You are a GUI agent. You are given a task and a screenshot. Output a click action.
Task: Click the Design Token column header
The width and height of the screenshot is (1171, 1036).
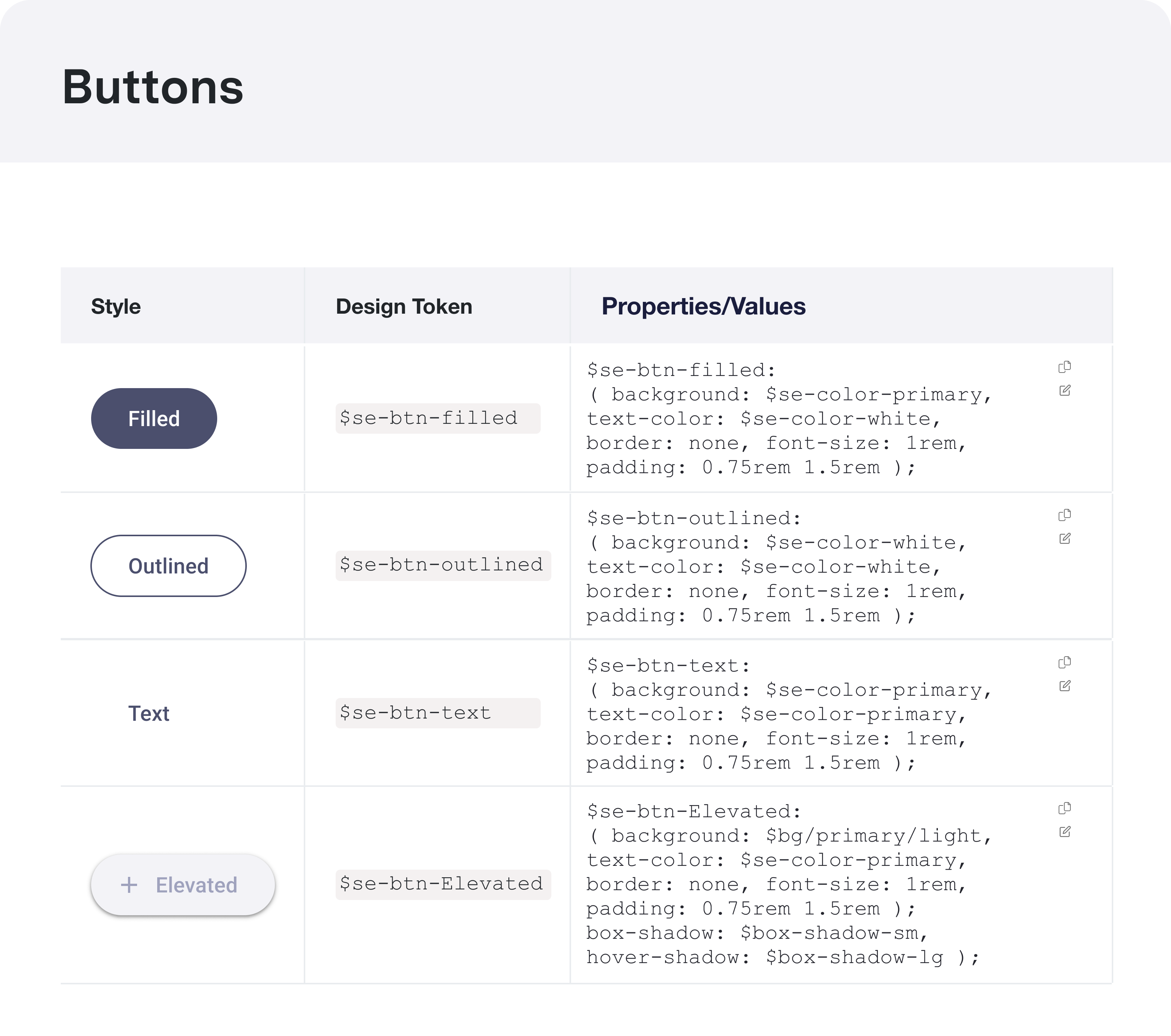pyautogui.click(x=404, y=306)
